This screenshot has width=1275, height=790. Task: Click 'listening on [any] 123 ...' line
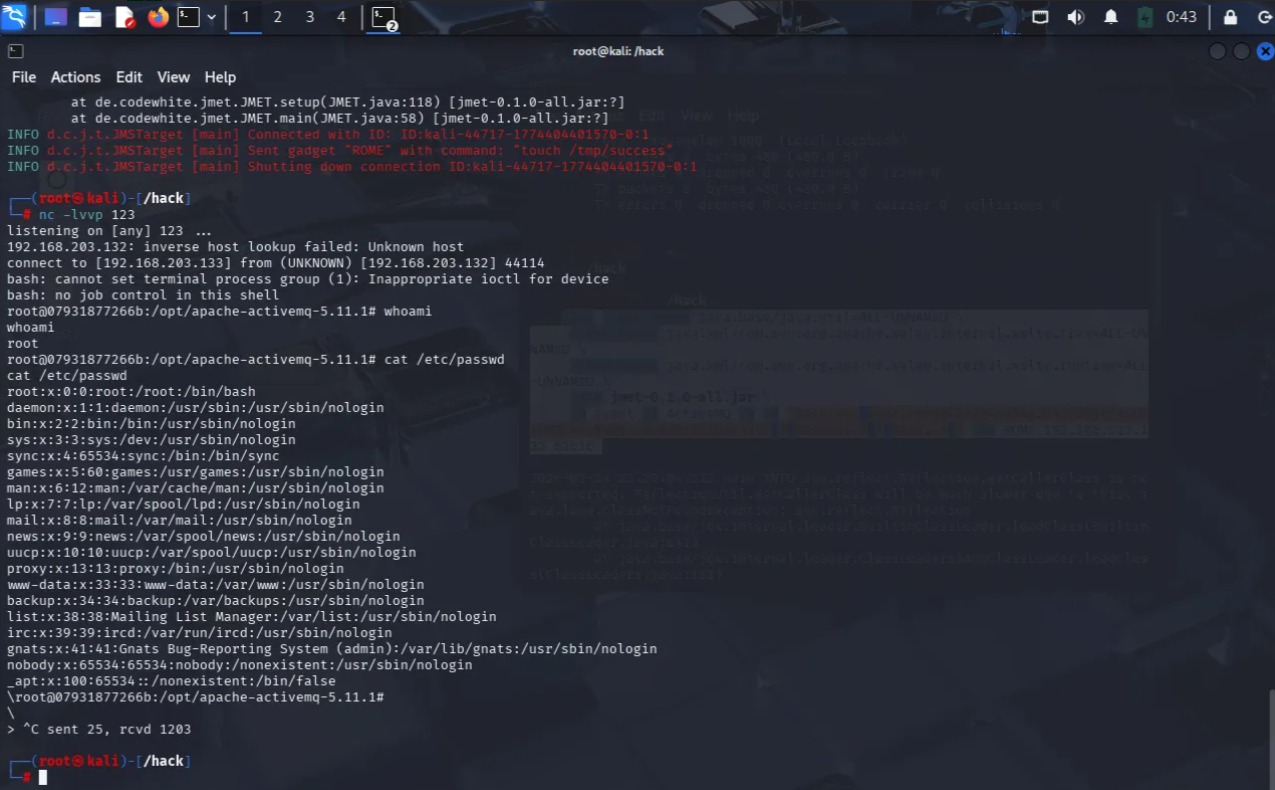[109, 230]
